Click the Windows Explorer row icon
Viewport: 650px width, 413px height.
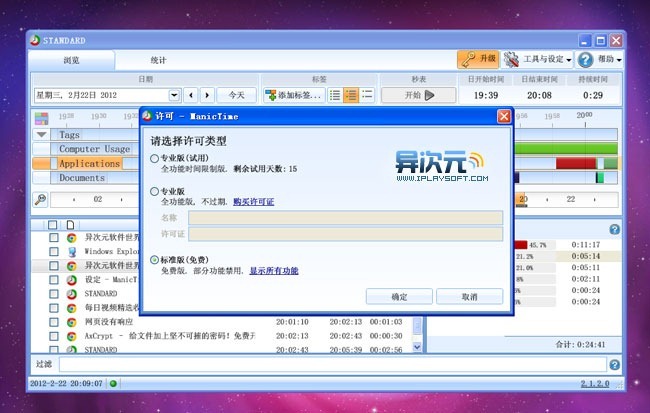[x=71, y=251]
